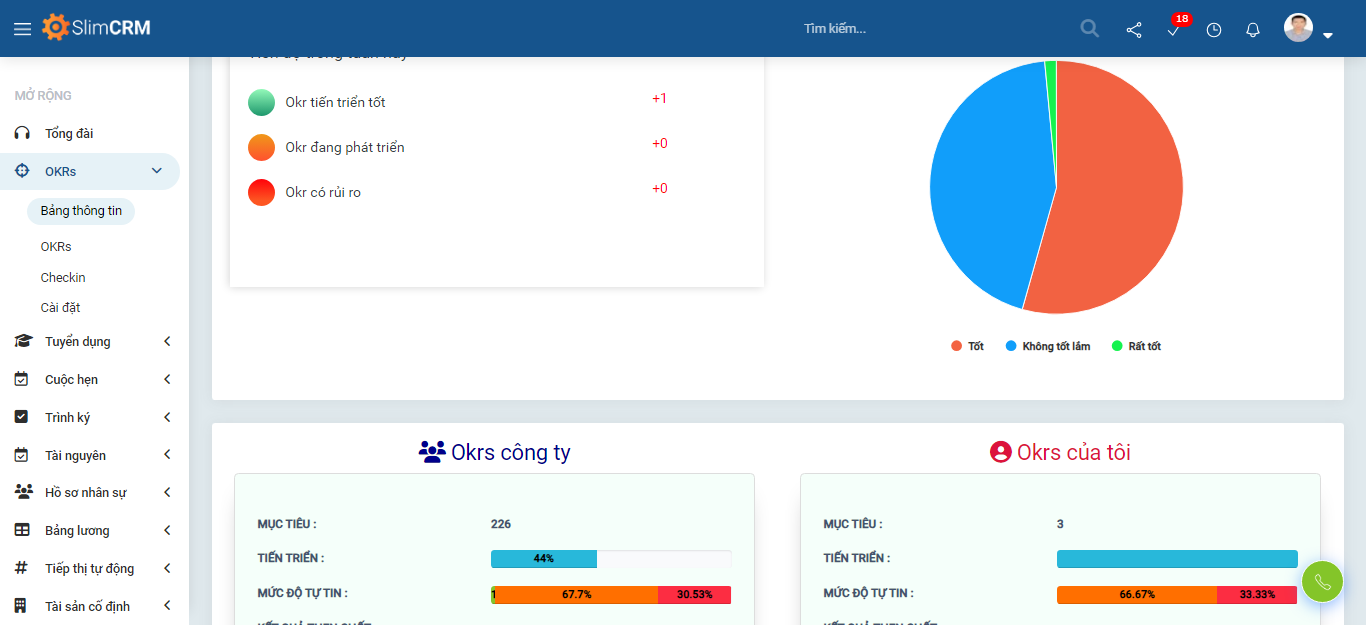Image resolution: width=1366 pixels, height=625 pixels.
Task: Go to Cài đặt under OKRs
Action: pyautogui.click(x=60, y=307)
